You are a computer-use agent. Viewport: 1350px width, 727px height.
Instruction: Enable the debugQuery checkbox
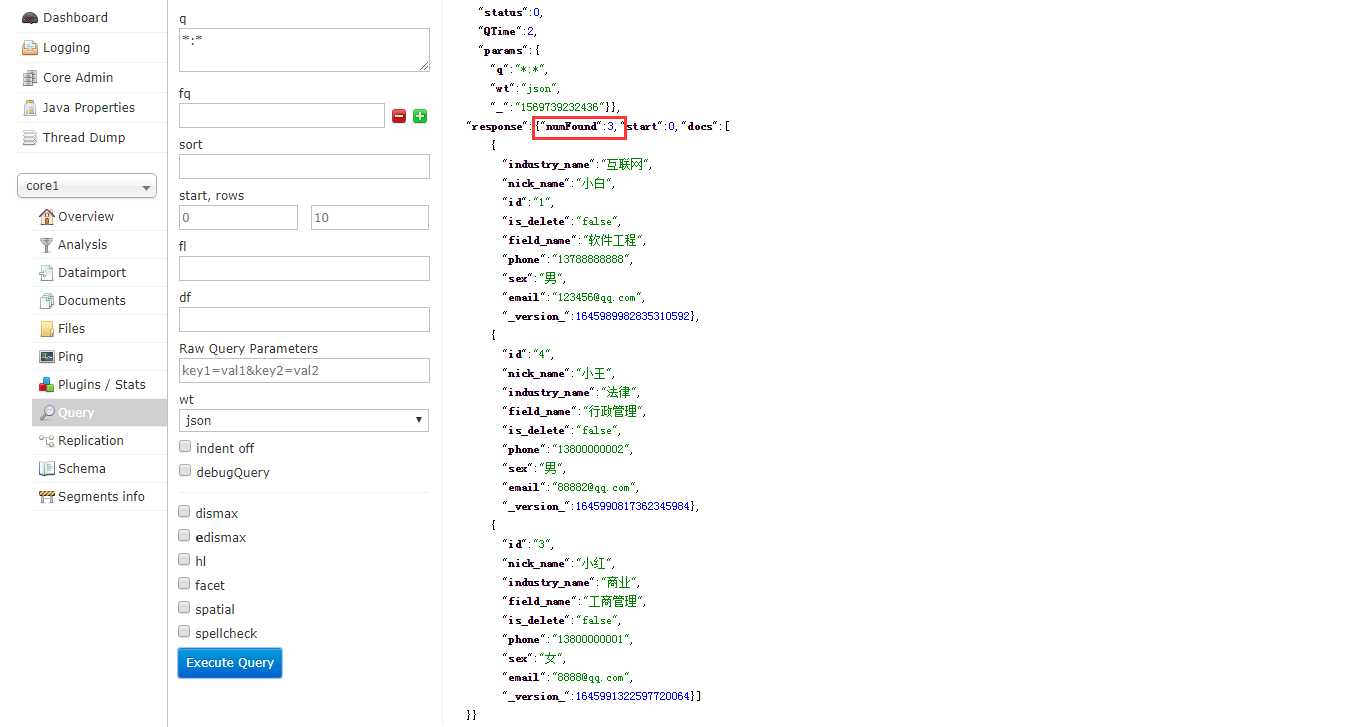point(185,471)
